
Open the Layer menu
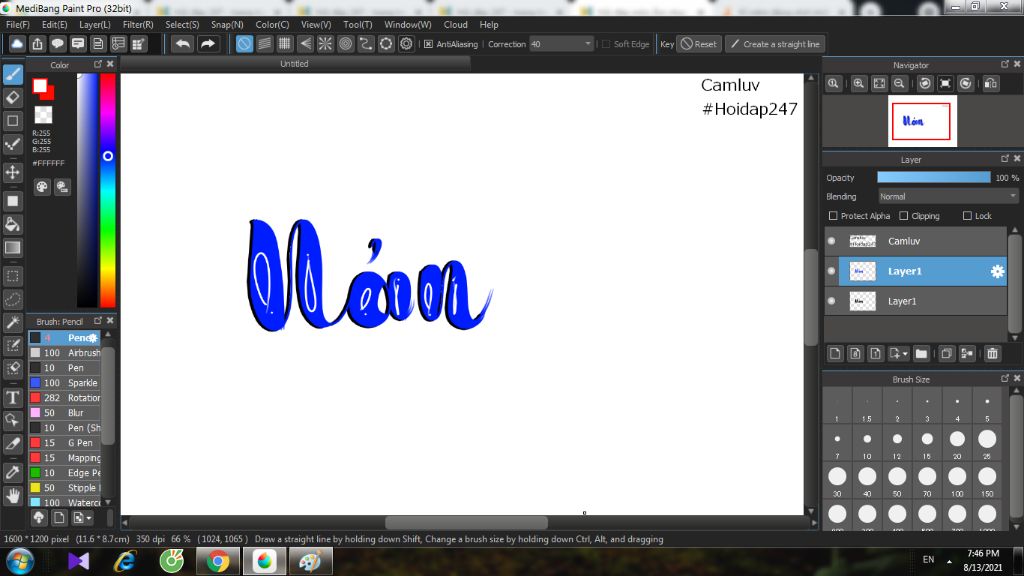click(95, 24)
